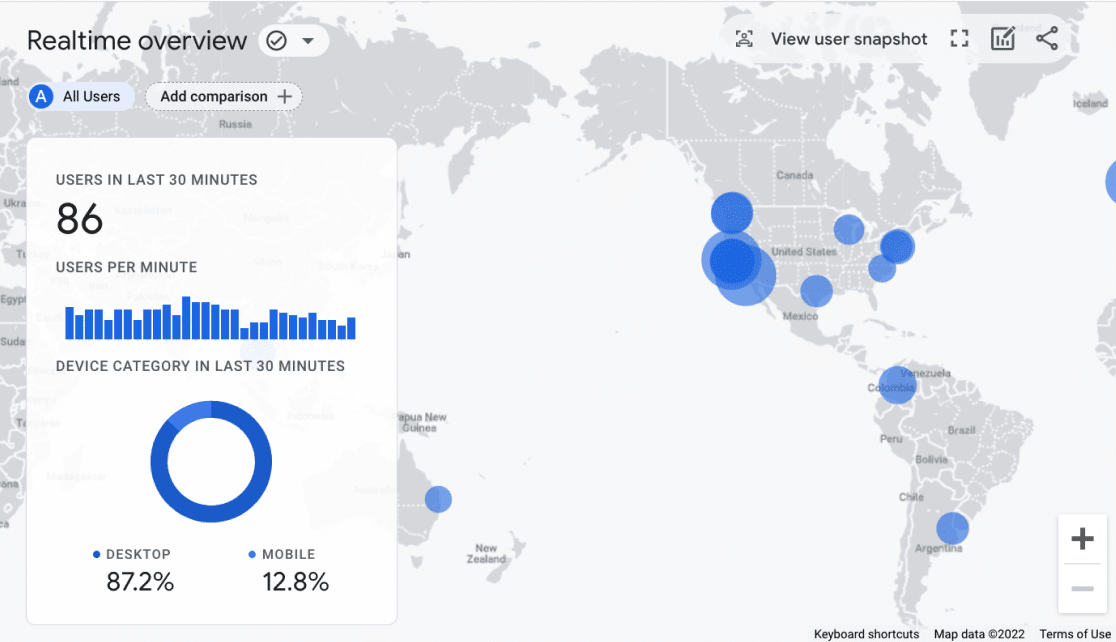Open the Terms of Use link
This screenshot has height=642, width=1116.
1075,634
